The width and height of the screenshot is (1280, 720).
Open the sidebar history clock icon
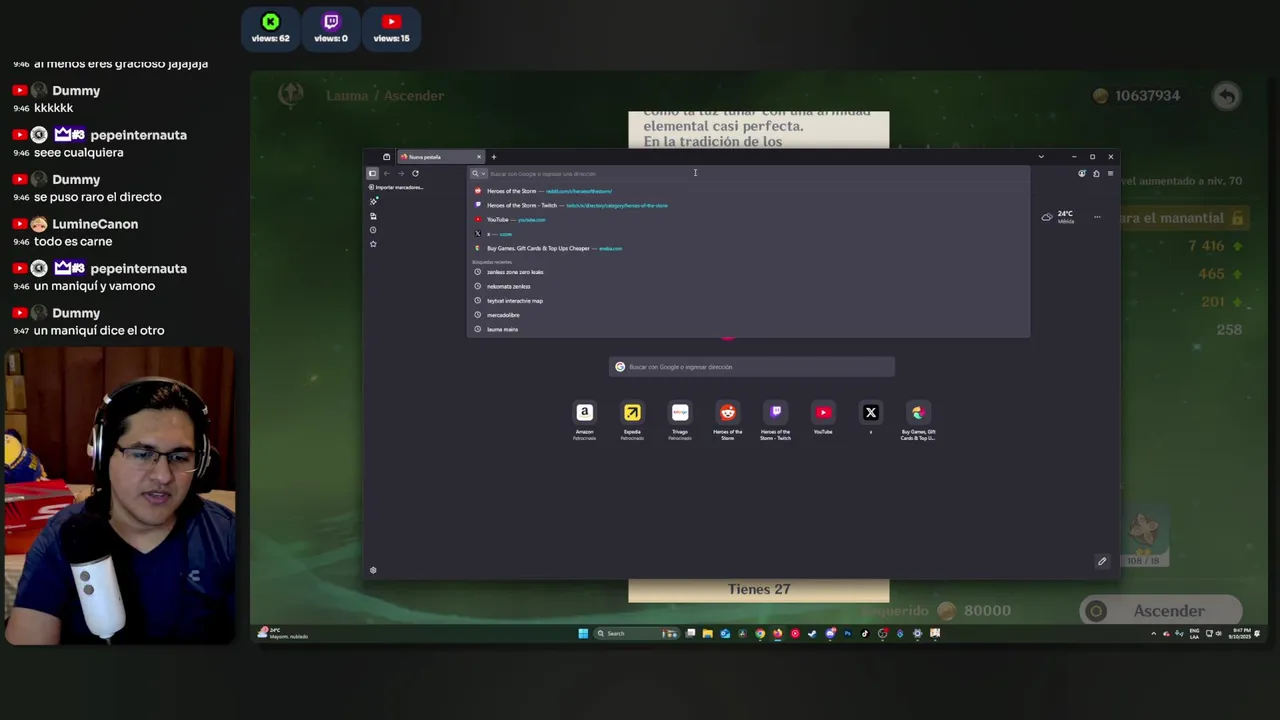tap(373, 230)
